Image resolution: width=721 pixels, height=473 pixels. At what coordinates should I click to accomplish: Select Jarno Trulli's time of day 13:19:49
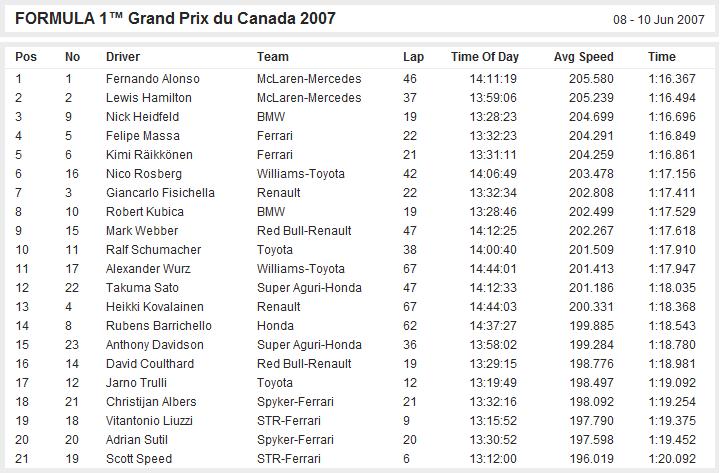pos(493,382)
